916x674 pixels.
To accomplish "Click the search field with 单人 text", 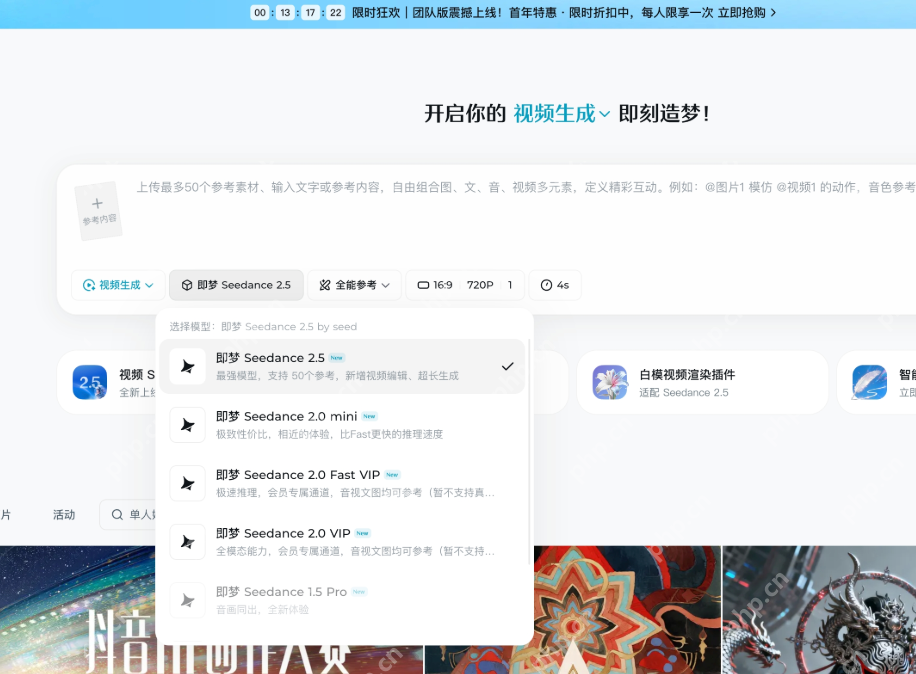I will click(128, 515).
